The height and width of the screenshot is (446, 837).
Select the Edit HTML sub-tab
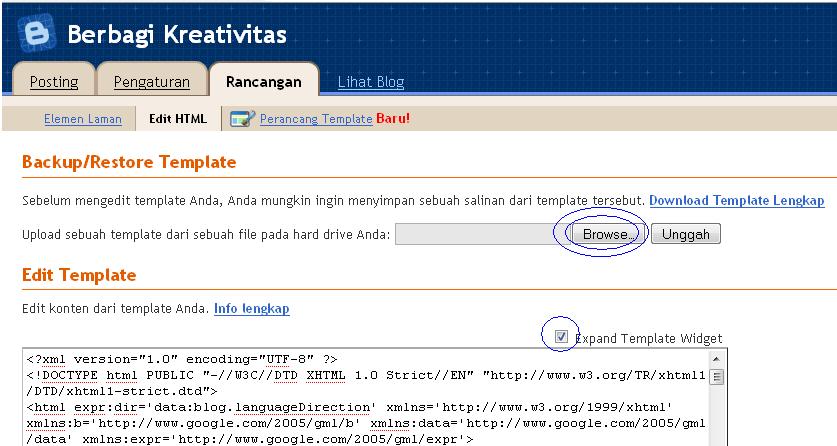point(178,118)
